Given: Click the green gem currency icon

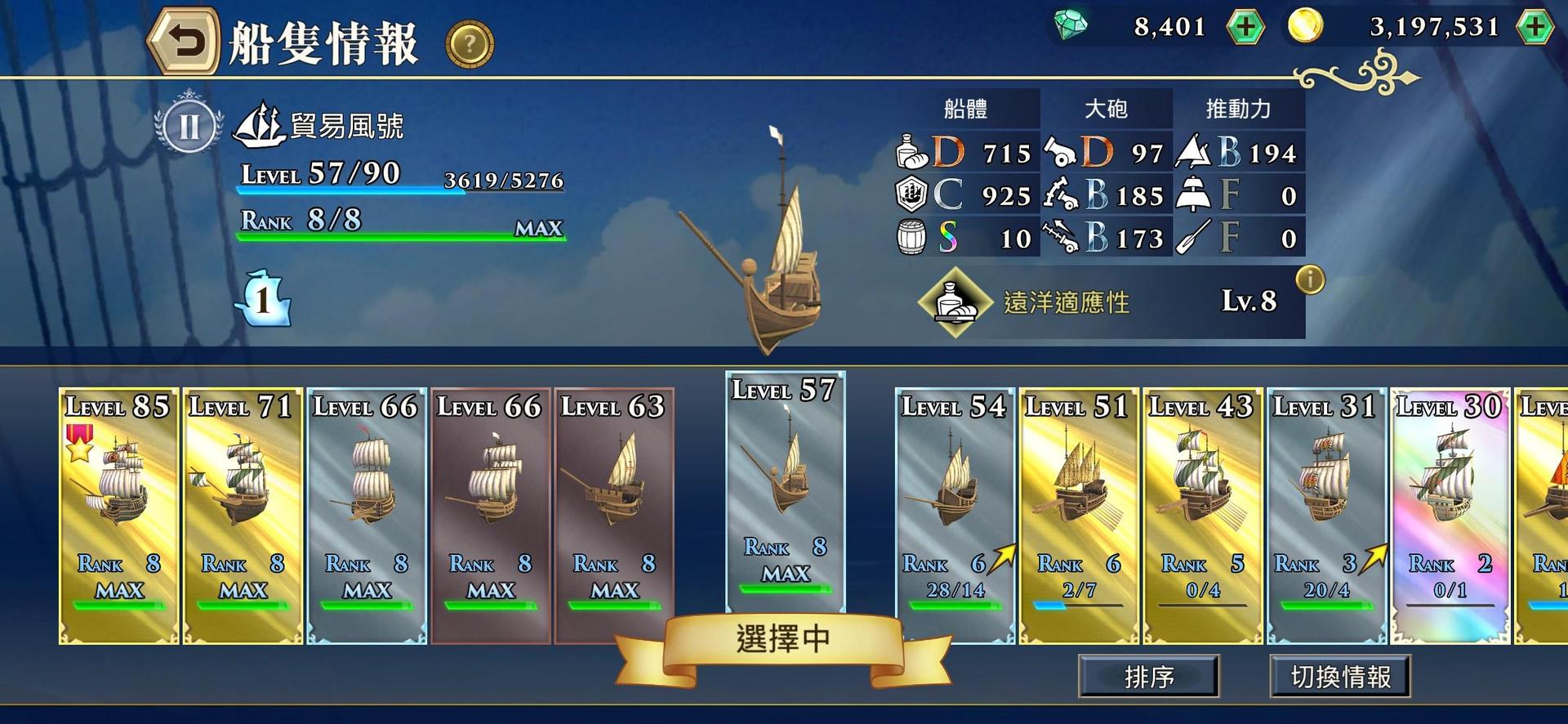Looking at the screenshot, I should 1071,25.
